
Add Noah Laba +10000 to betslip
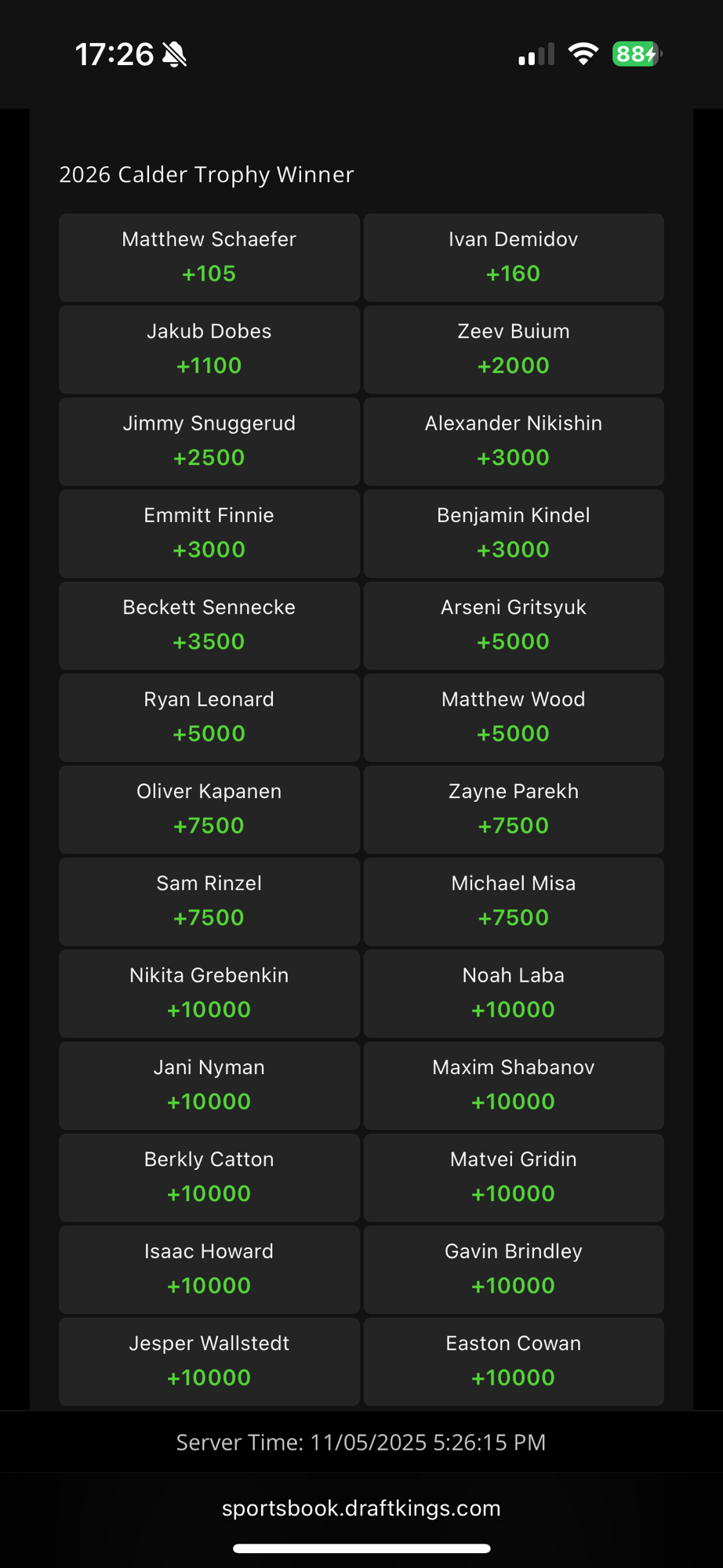click(x=514, y=993)
